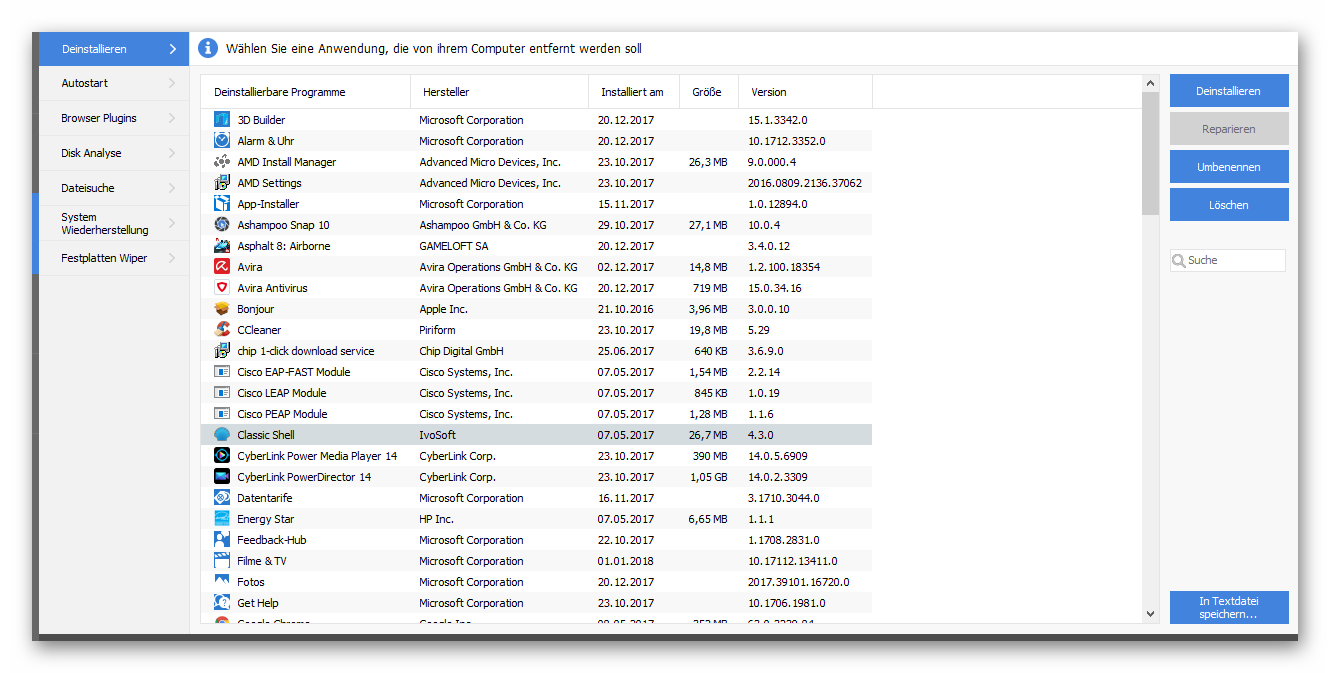This screenshot has height=673, width=1330.
Task: Click the Piriform manufacturer cell
Action: (437, 330)
